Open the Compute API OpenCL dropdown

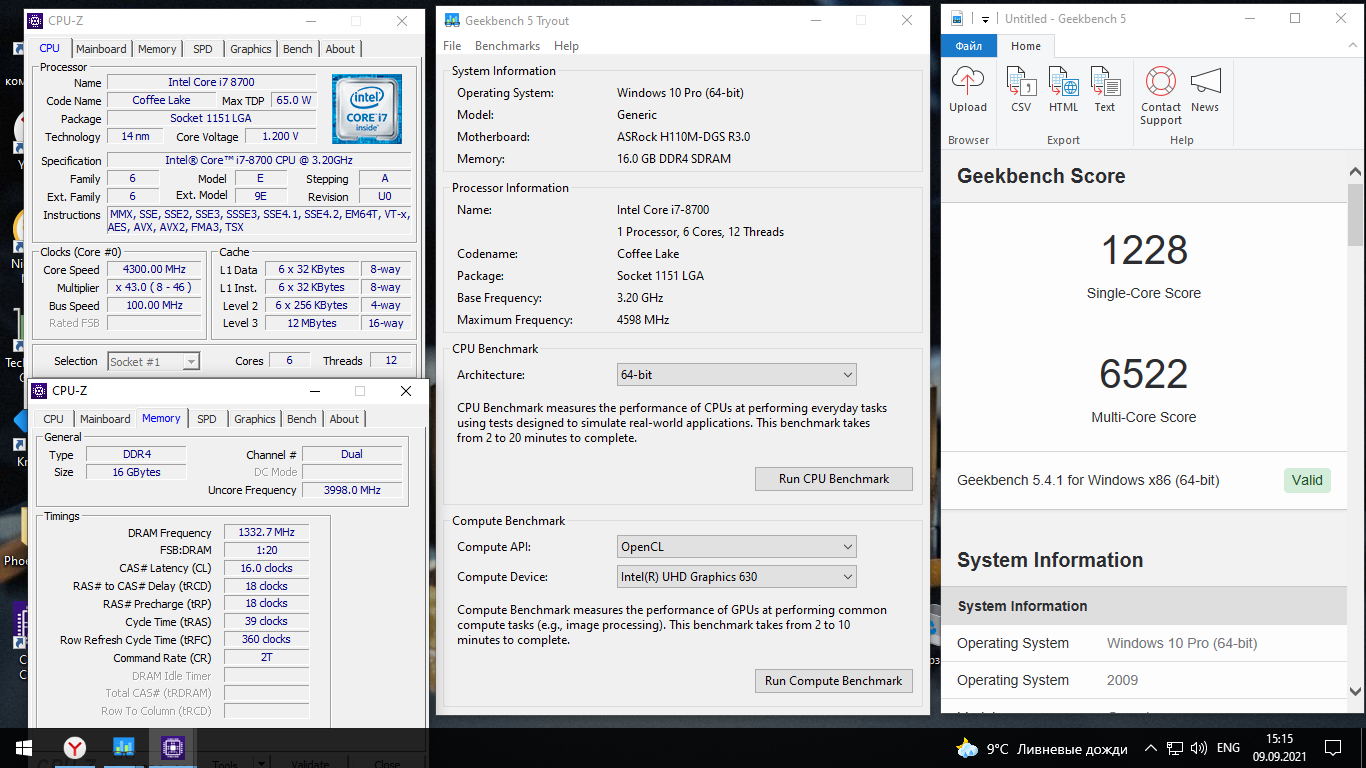737,547
